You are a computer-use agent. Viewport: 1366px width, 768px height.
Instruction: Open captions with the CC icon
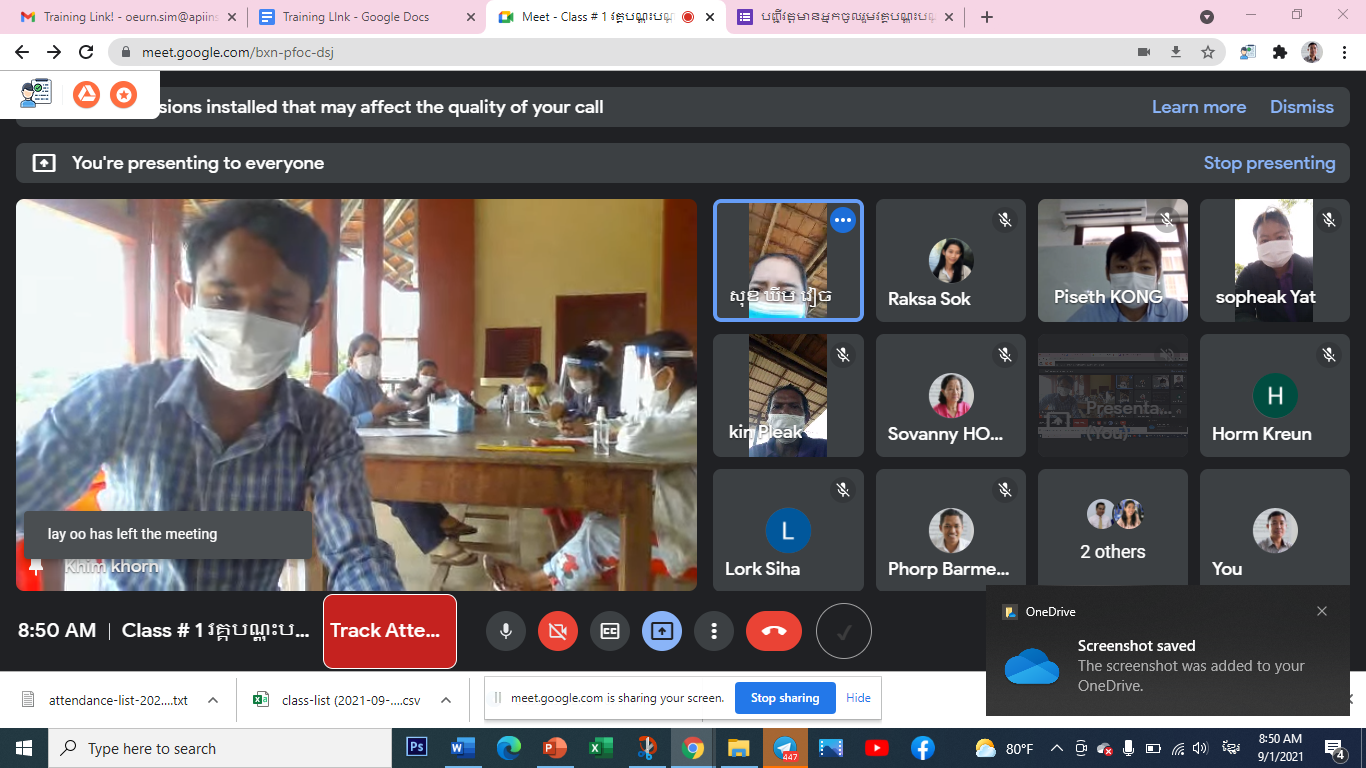(x=610, y=631)
